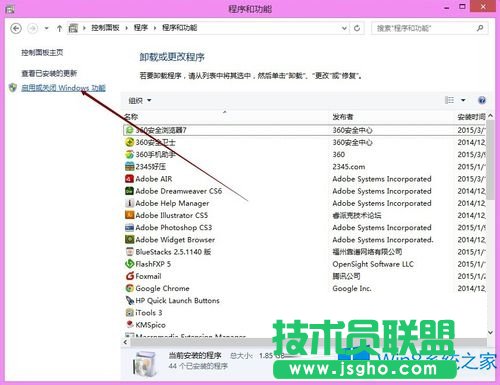Open the 组织 dropdown menu
500x385 pixels.
coord(140,100)
